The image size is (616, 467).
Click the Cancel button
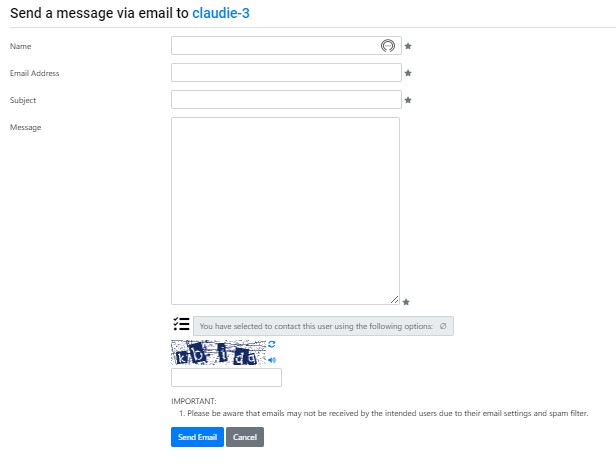tap(245, 437)
